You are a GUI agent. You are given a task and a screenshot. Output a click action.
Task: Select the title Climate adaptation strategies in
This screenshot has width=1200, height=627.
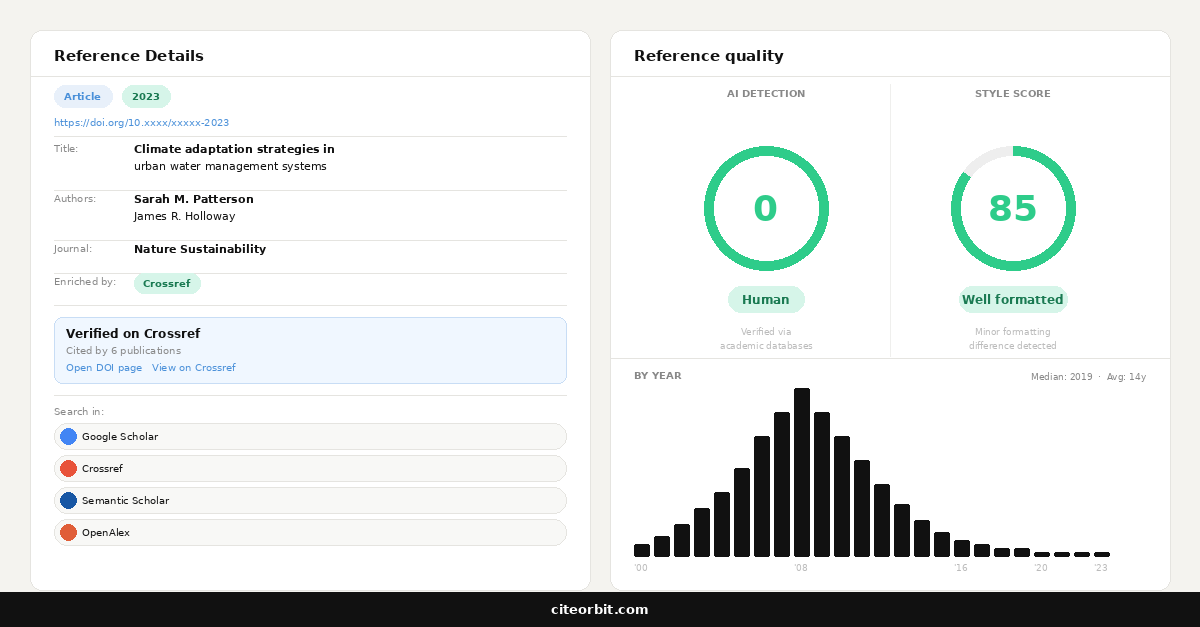click(234, 149)
